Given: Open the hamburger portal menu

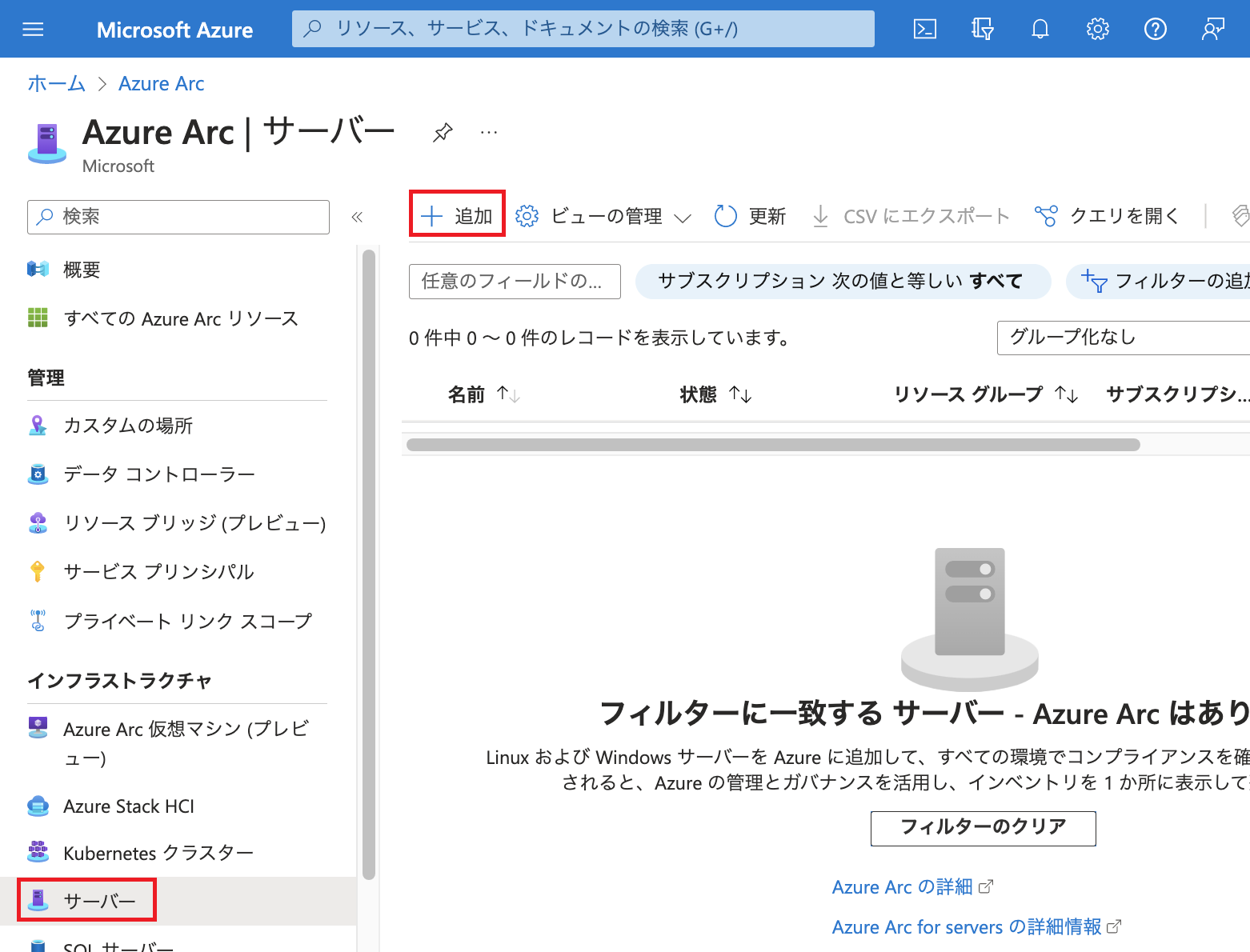Looking at the screenshot, I should coord(33,30).
